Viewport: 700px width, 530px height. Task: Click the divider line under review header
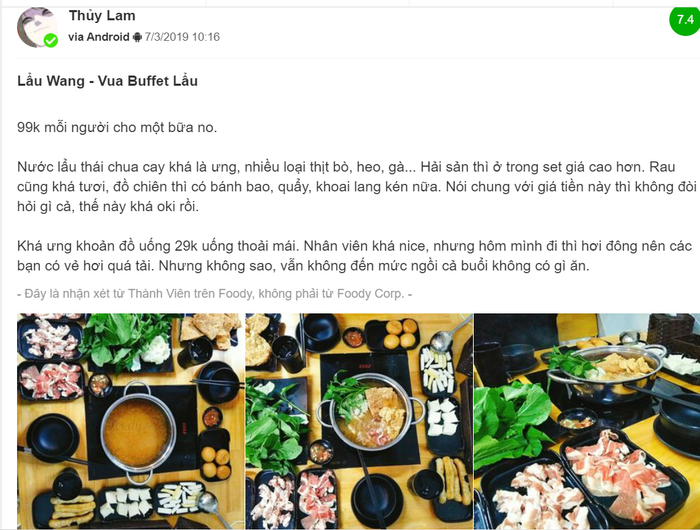[x=358, y=58]
